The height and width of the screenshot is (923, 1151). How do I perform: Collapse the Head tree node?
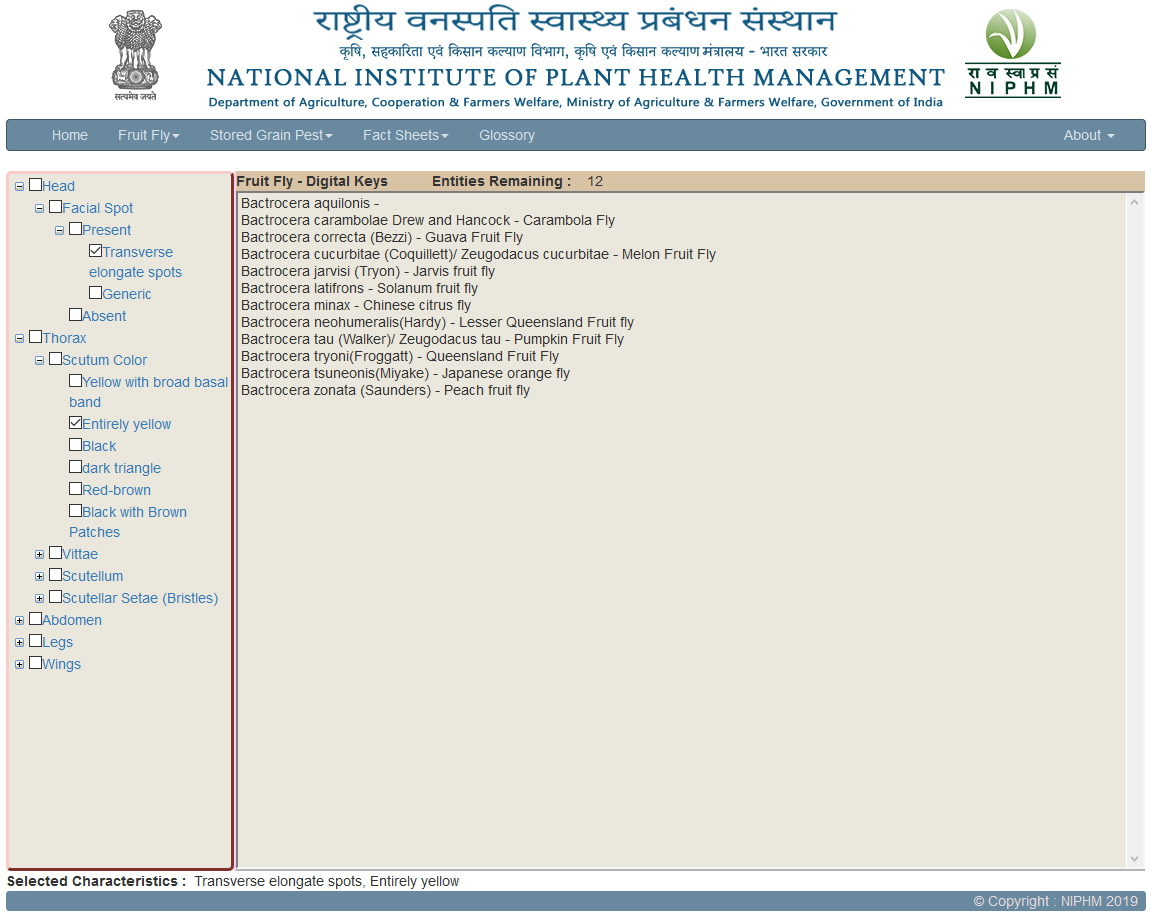20,187
